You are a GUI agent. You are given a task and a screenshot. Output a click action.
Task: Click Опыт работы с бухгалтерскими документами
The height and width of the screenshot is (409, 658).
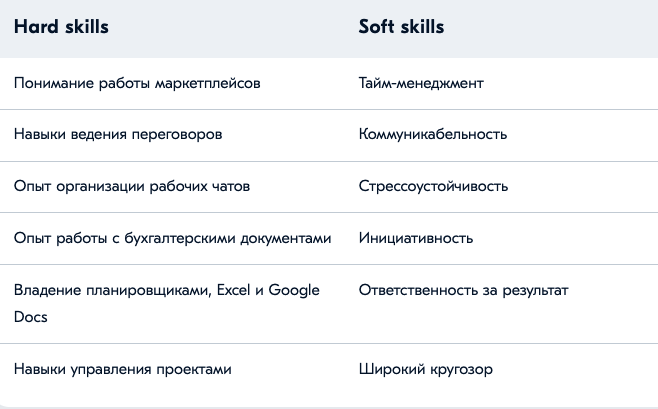pyautogui.click(x=172, y=238)
